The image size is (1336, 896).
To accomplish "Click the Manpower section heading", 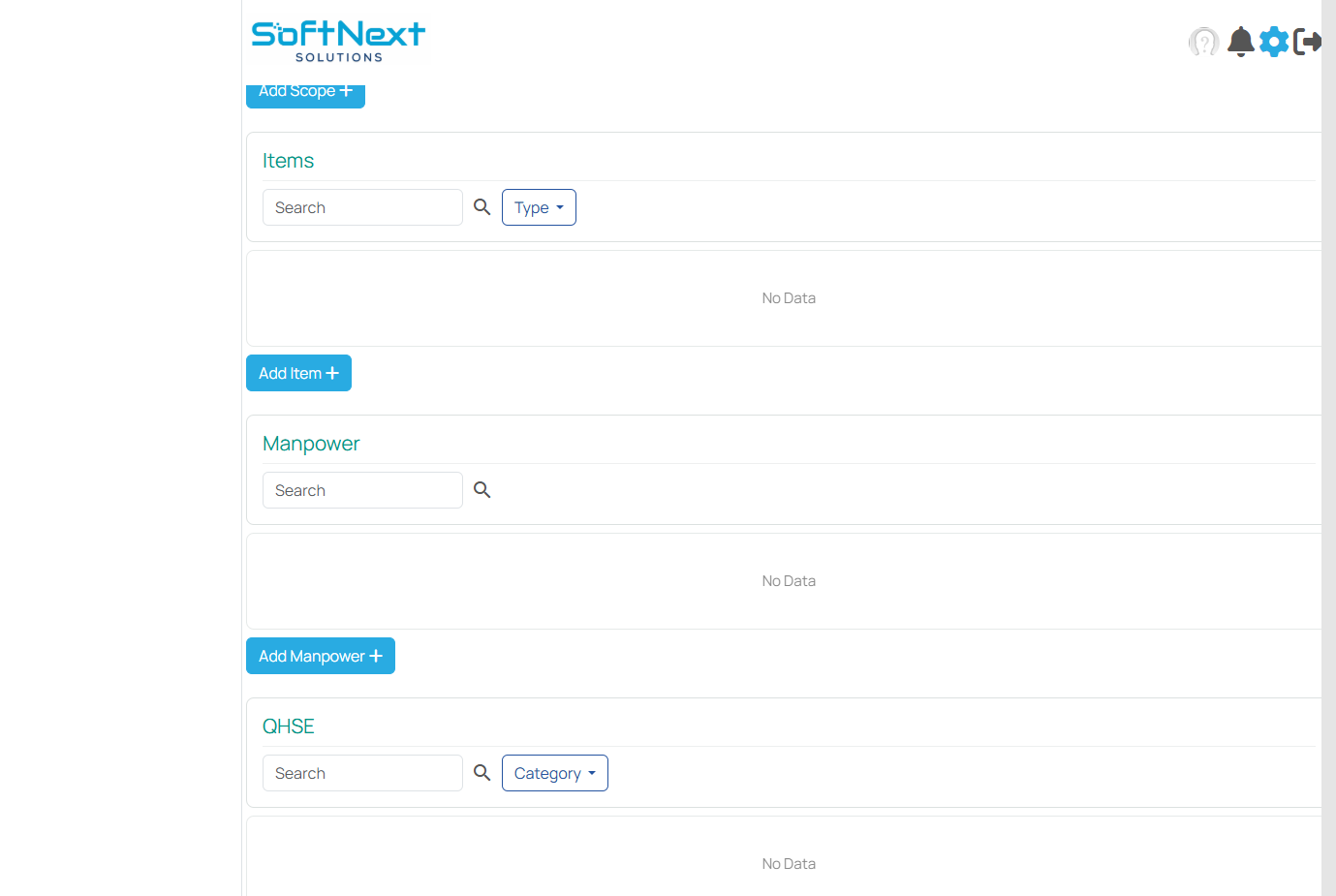I will (x=311, y=444).
